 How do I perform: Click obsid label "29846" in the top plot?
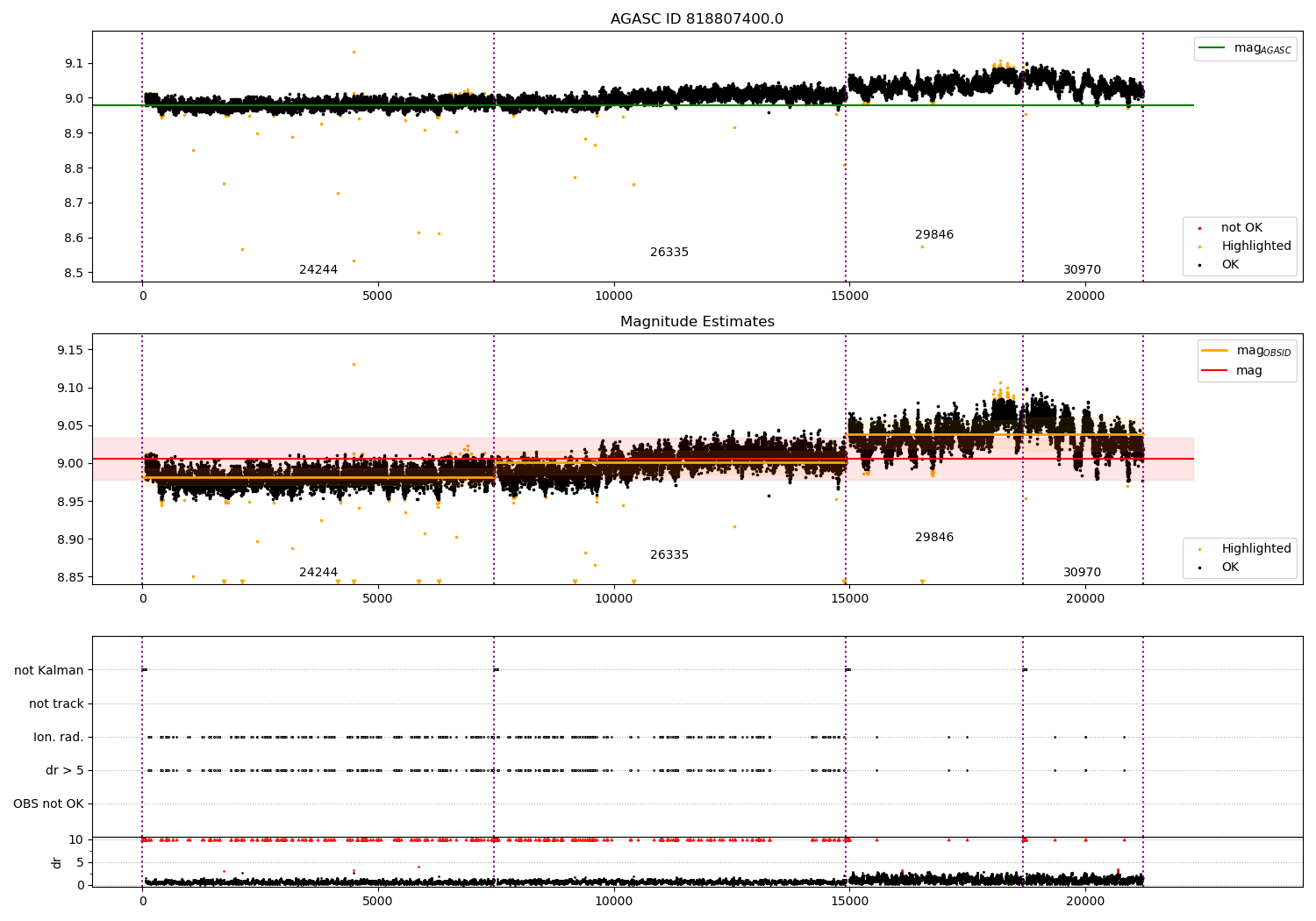(934, 235)
